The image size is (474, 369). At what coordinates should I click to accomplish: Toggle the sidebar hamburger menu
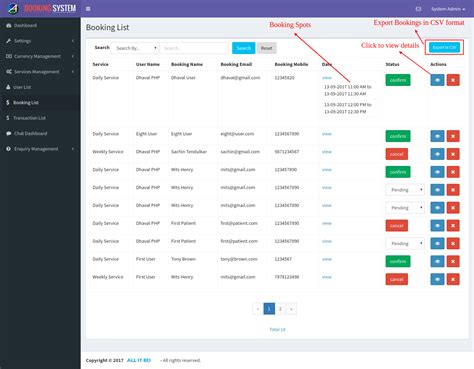coord(88,9)
